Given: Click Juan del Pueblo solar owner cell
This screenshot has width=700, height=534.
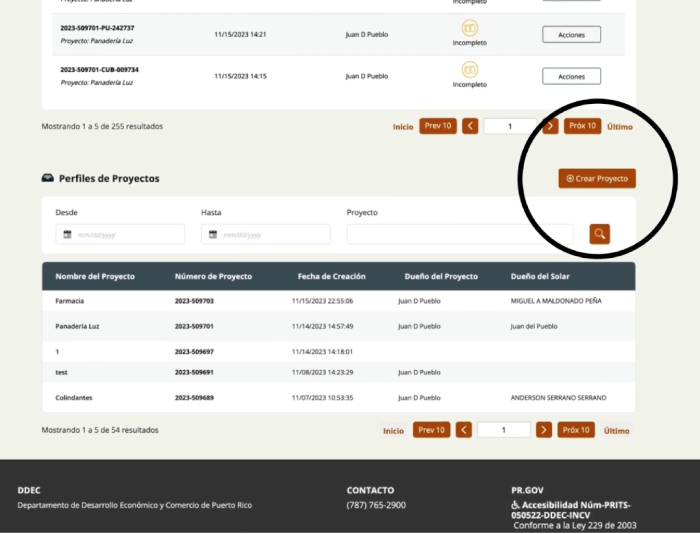Looking at the screenshot, I should 534,326.
